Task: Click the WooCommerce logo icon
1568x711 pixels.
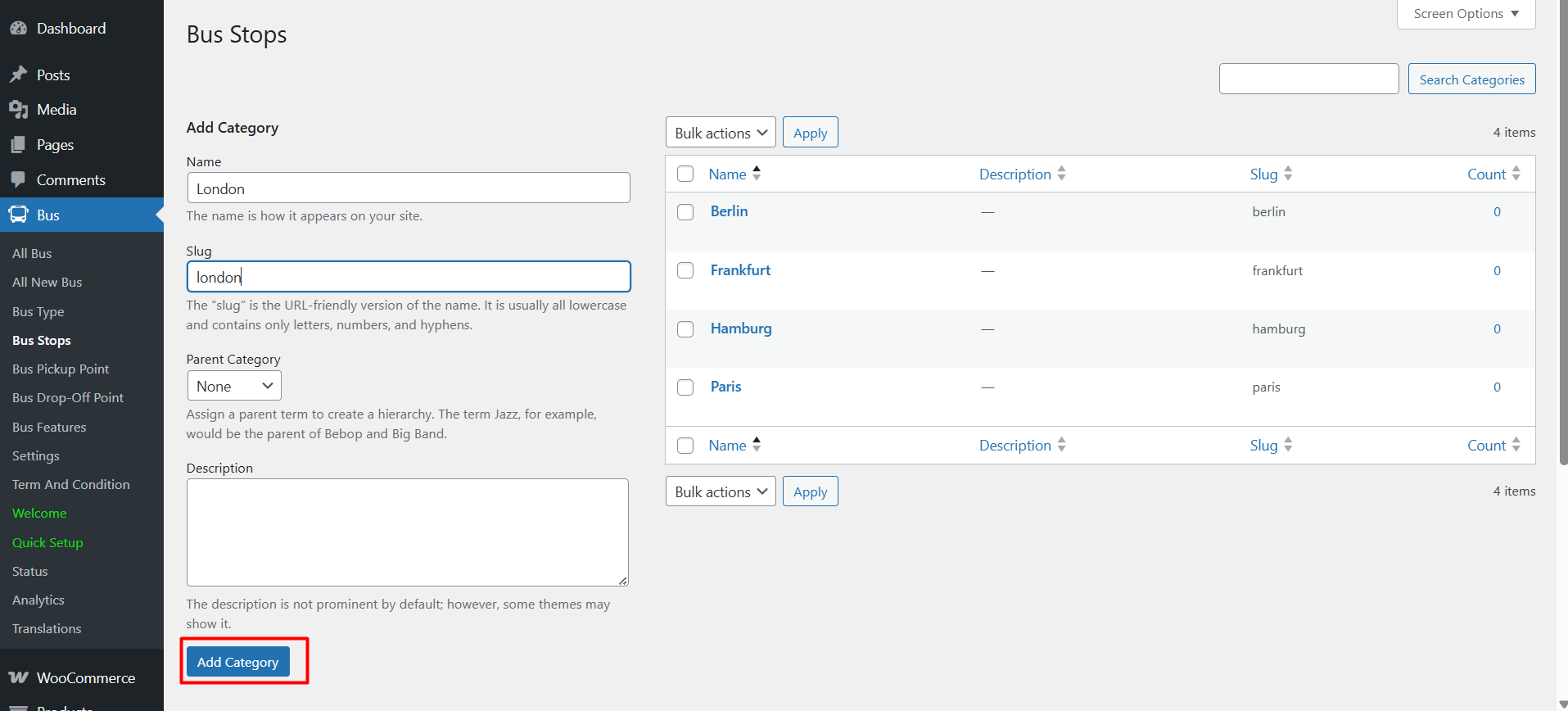Action: (x=18, y=678)
